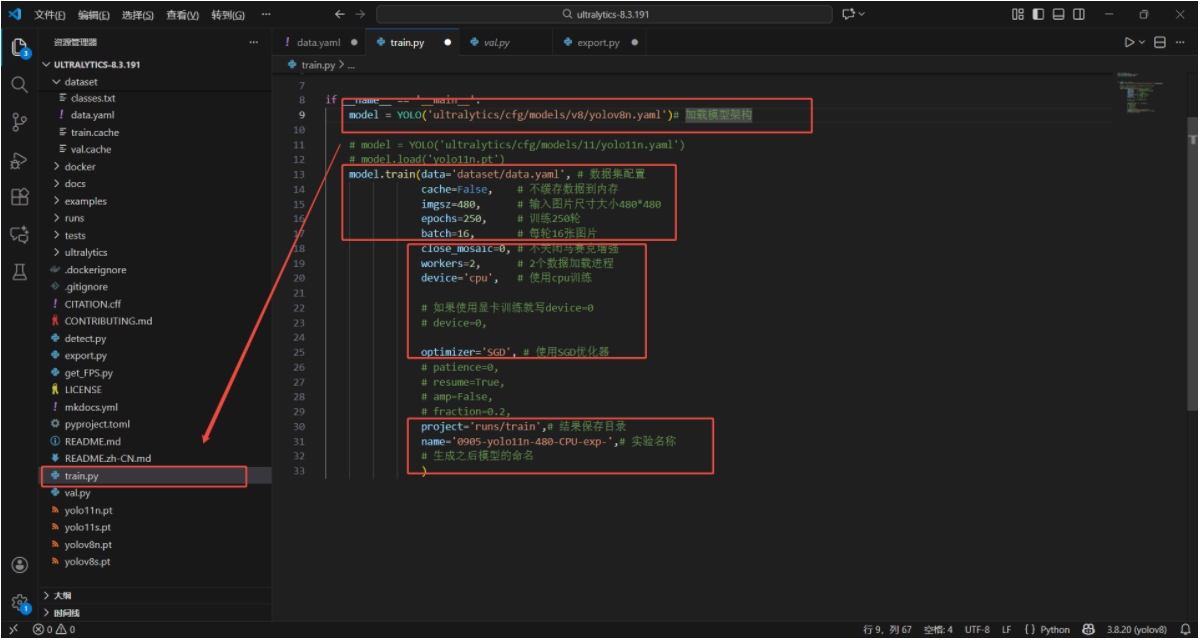Expand the 时间线 timeline section
The width and height of the screenshot is (1201, 641).
click(x=155, y=612)
